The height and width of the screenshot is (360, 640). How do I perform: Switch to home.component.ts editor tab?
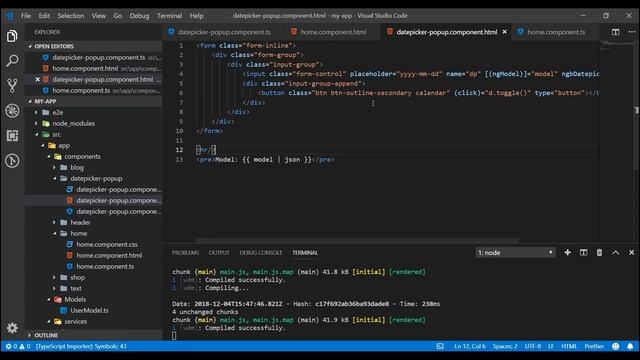click(x=556, y=32)
